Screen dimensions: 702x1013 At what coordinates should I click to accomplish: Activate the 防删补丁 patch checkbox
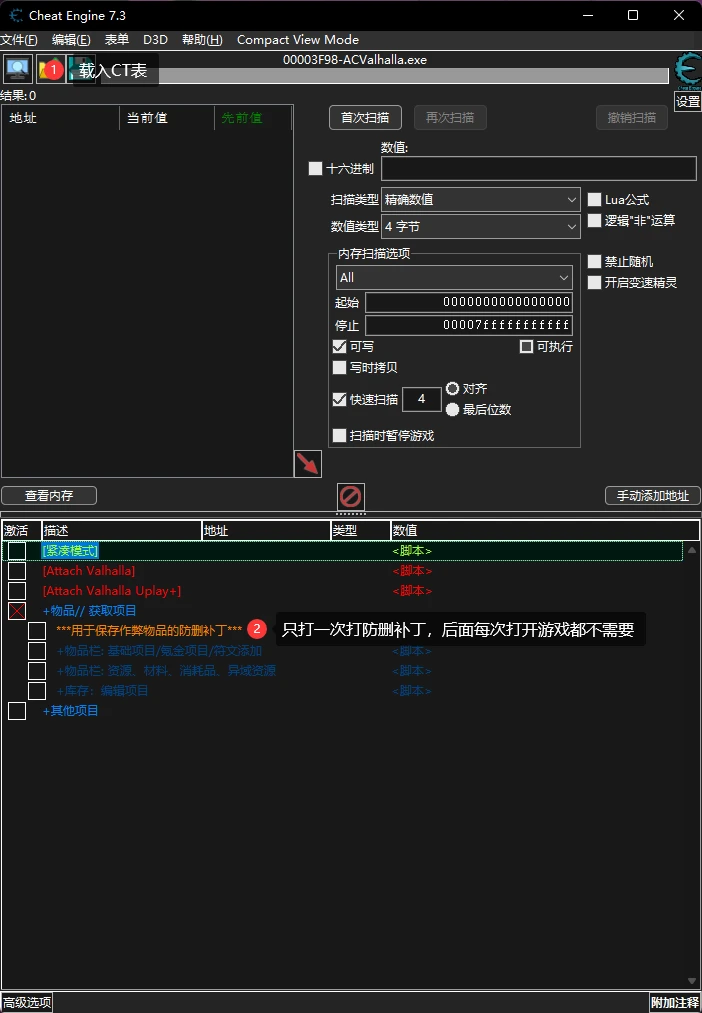37,631
